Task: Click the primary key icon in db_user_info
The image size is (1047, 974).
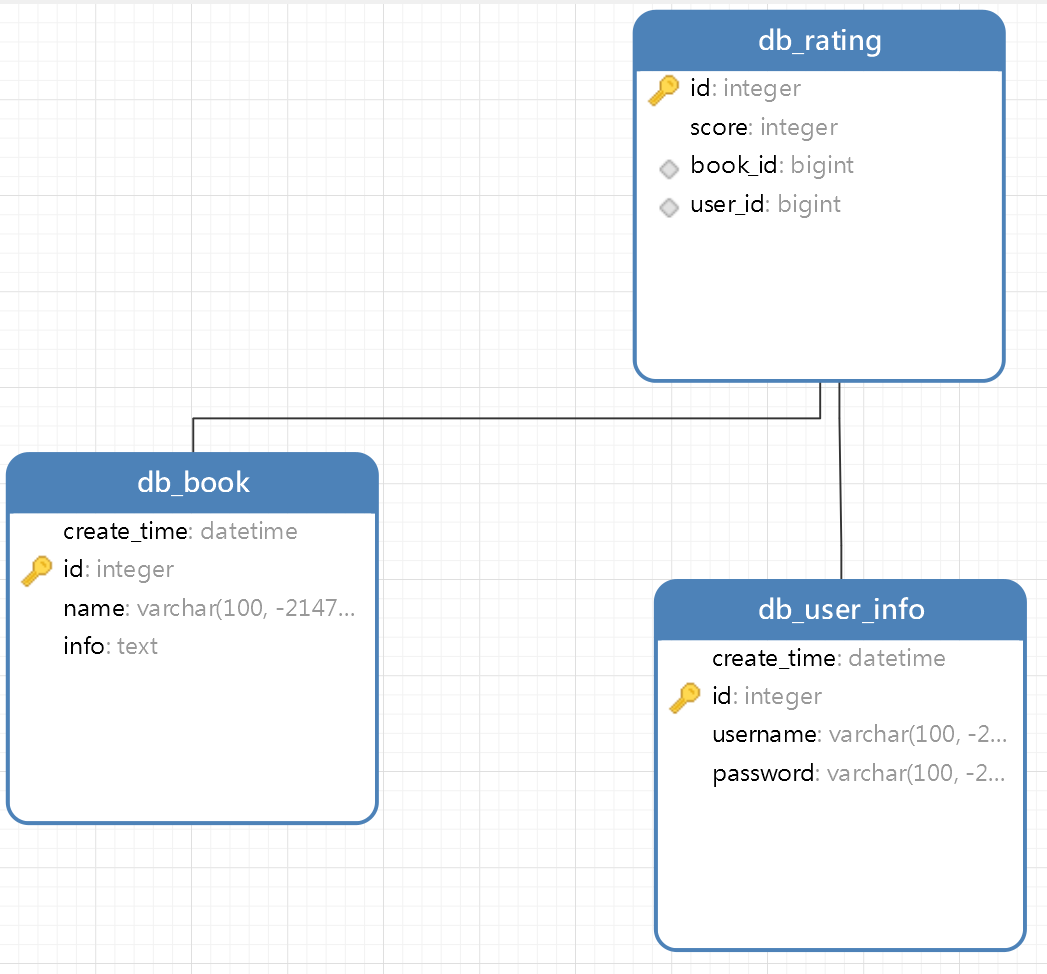Action: [685, 698]
